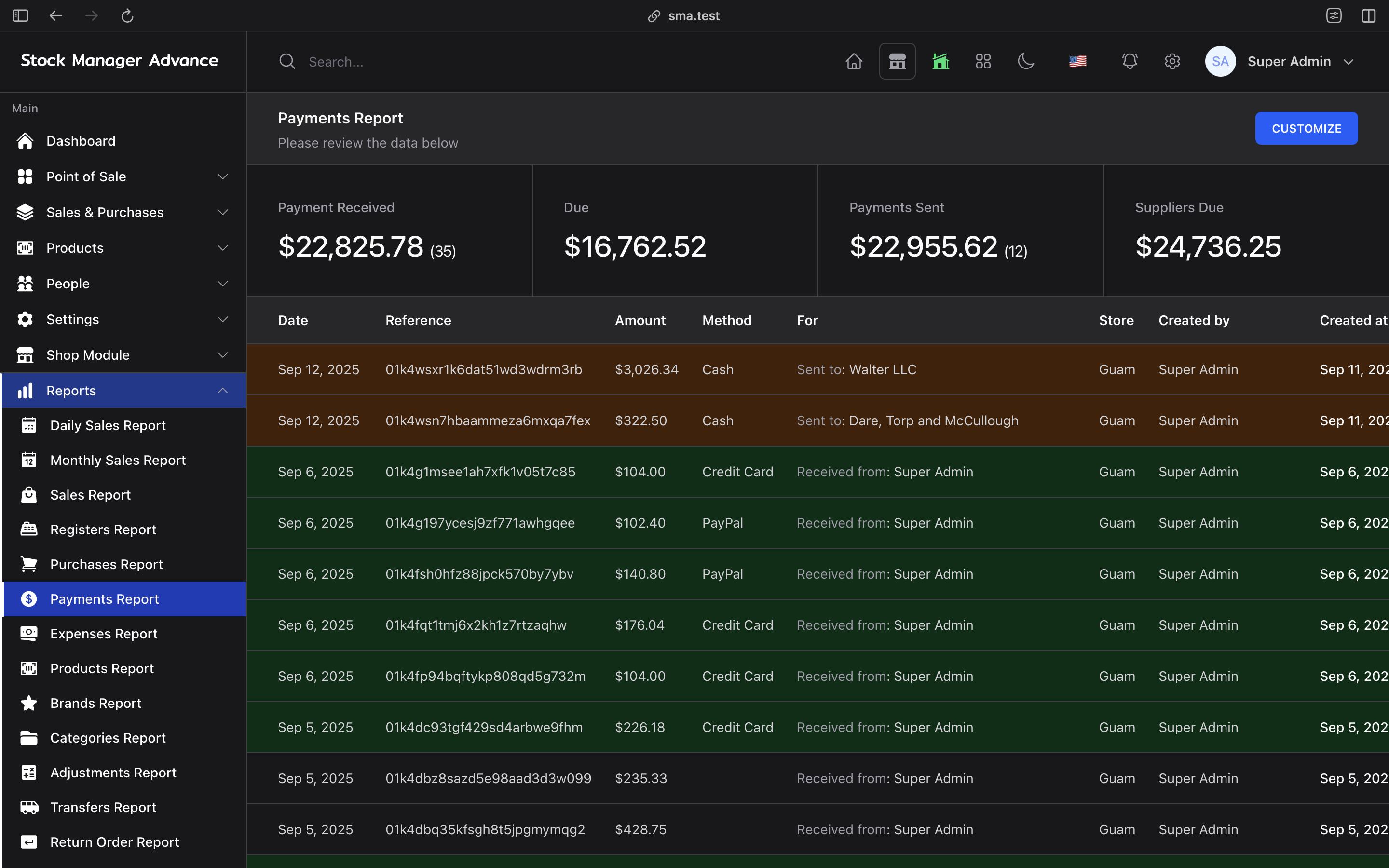Expand the Shop Module menu

tap(124, 355)
